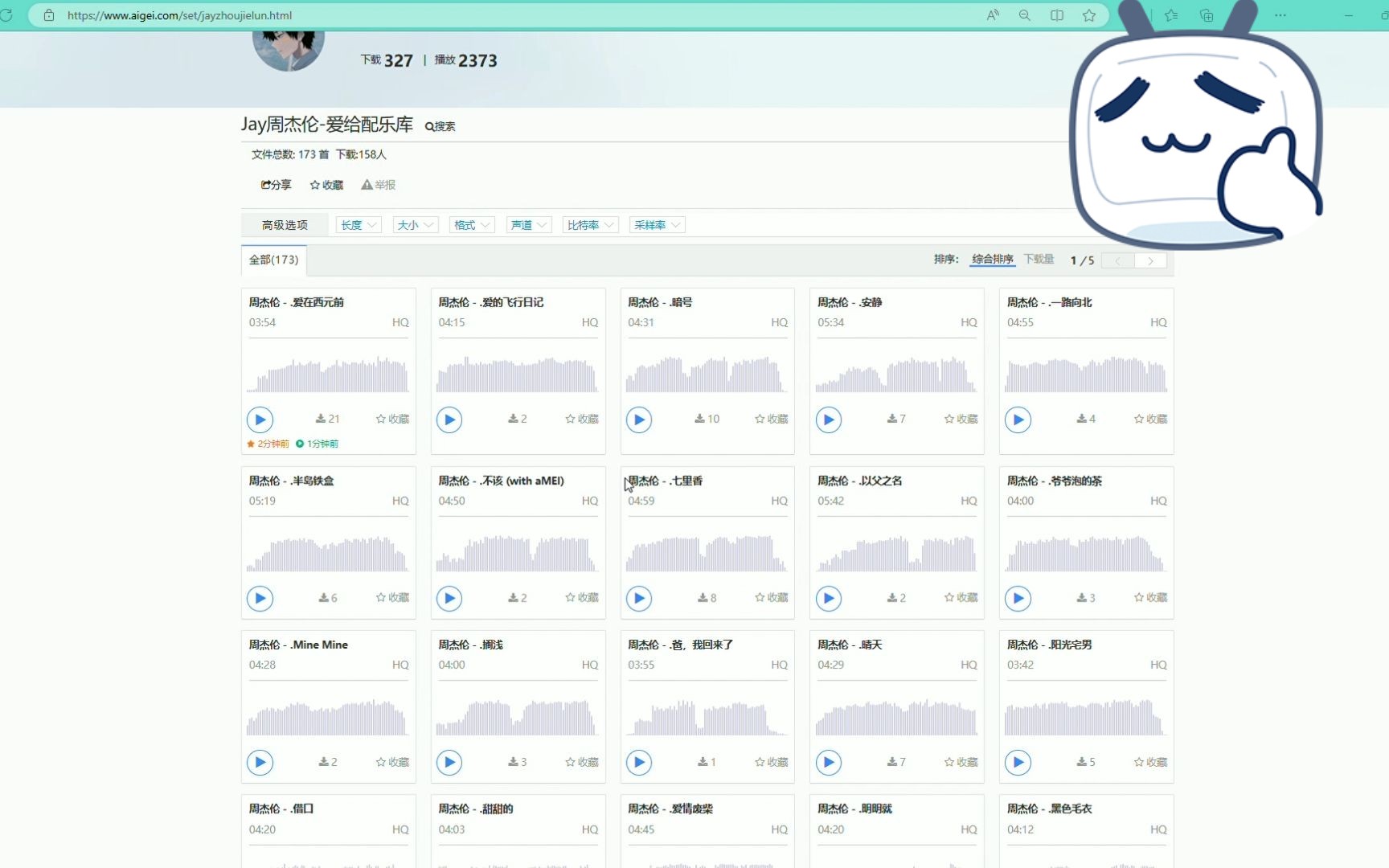Favorite the 暗号 track
This screenshot has width=1389, height=868.
pos(772,419)
